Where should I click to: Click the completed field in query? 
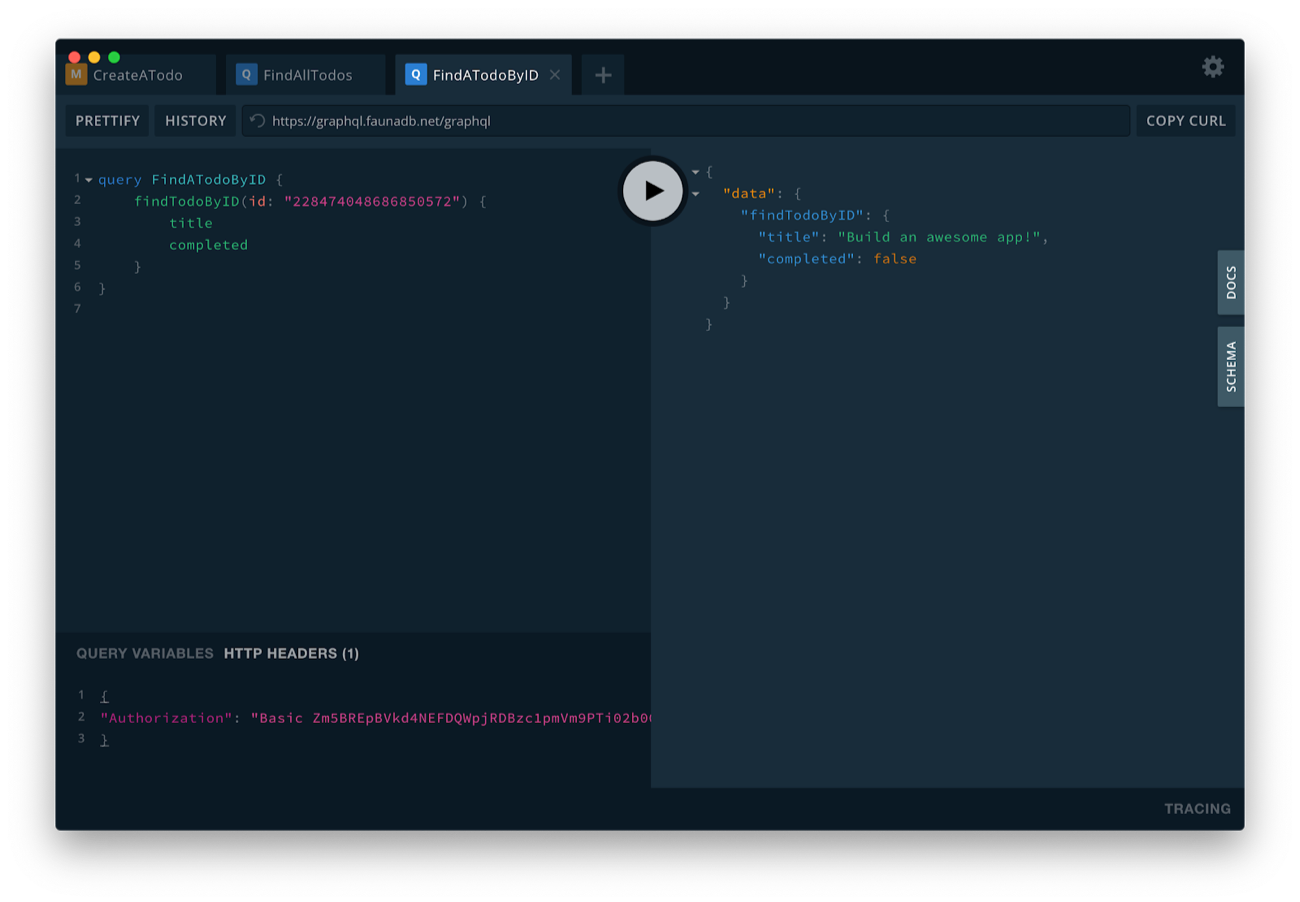click(208, 245)
